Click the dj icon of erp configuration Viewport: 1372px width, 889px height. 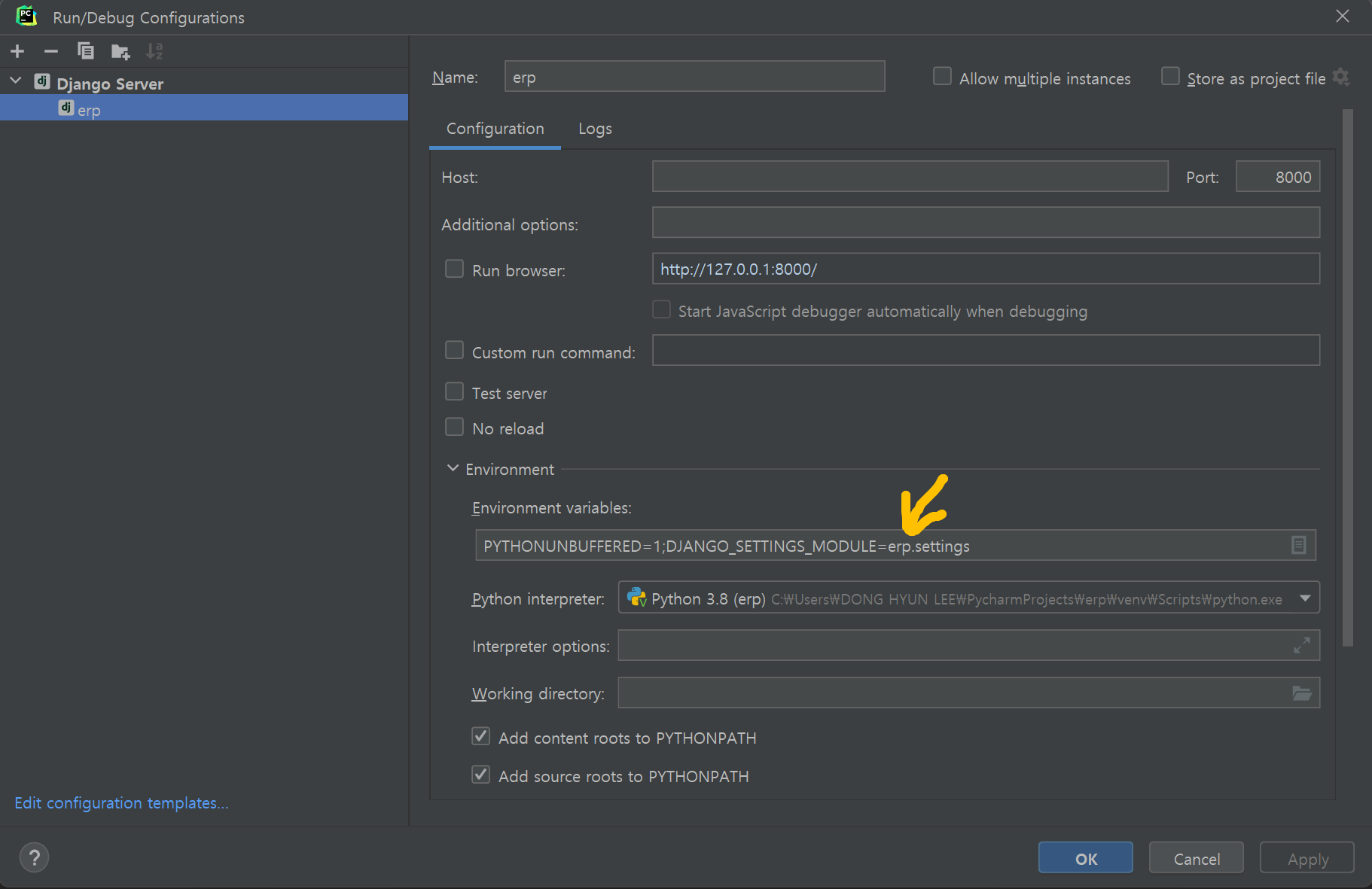click(66, 108)
